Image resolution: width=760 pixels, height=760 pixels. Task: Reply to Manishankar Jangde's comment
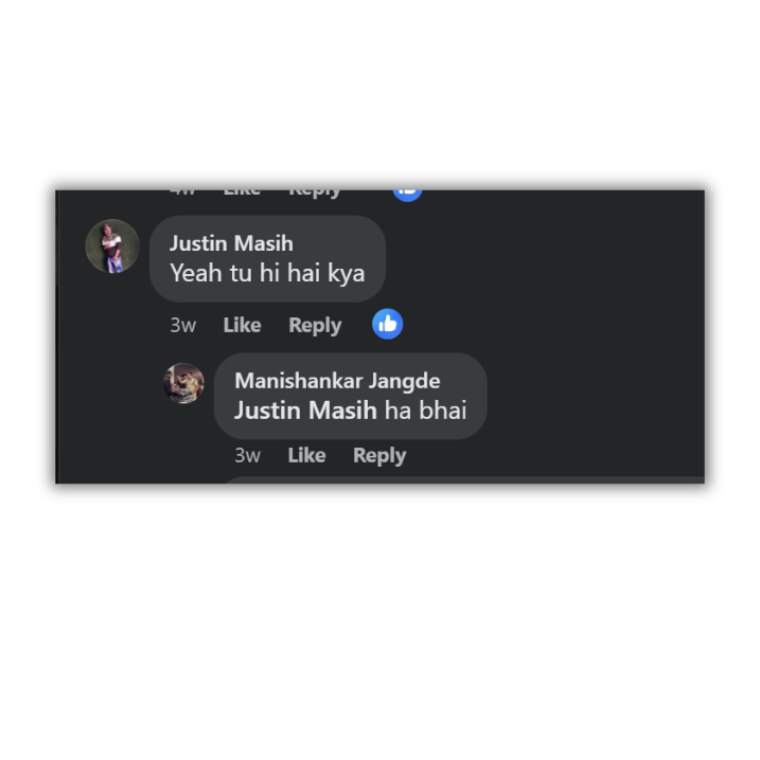coord(380,456)
